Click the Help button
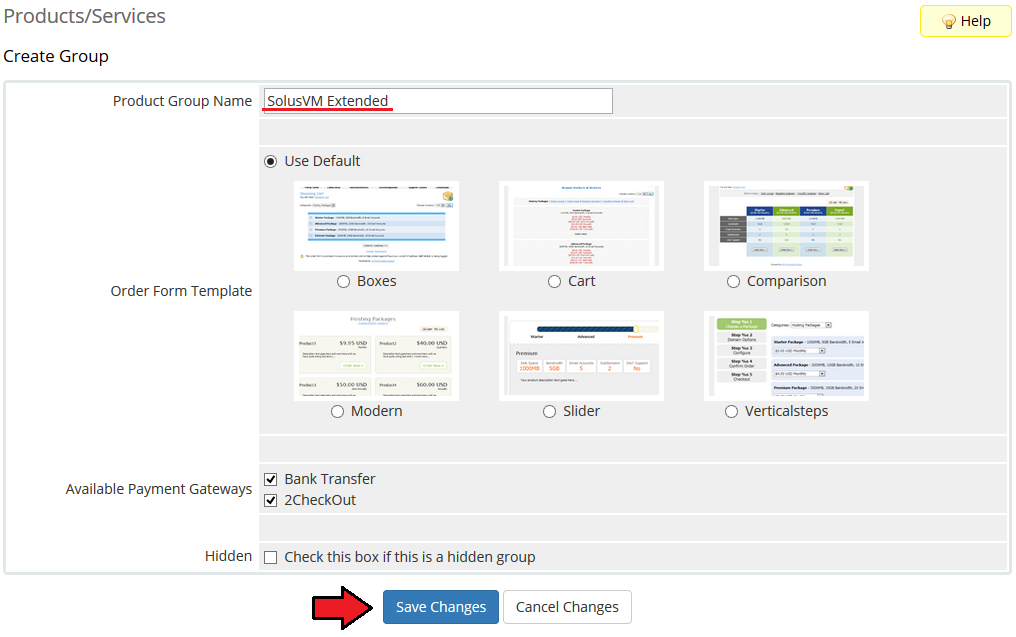The height and width of the screenshot is (637, 1016). 965,21
